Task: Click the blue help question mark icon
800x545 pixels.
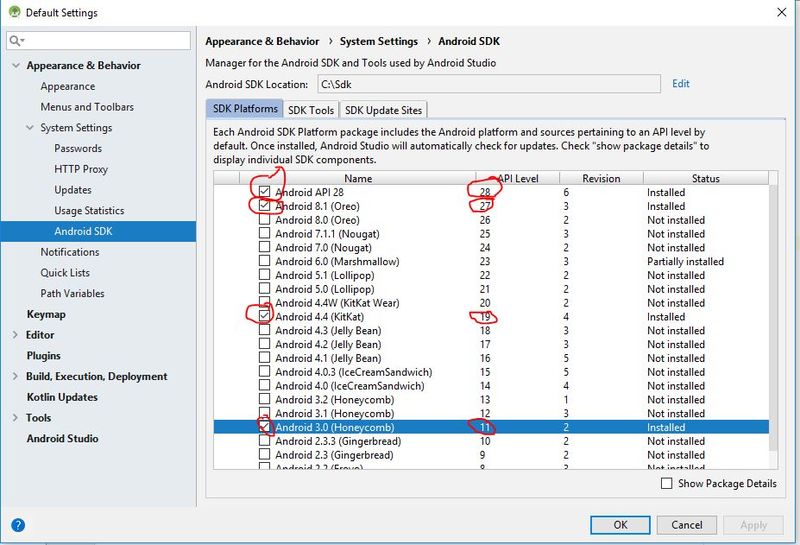Action: coord(18,525)
